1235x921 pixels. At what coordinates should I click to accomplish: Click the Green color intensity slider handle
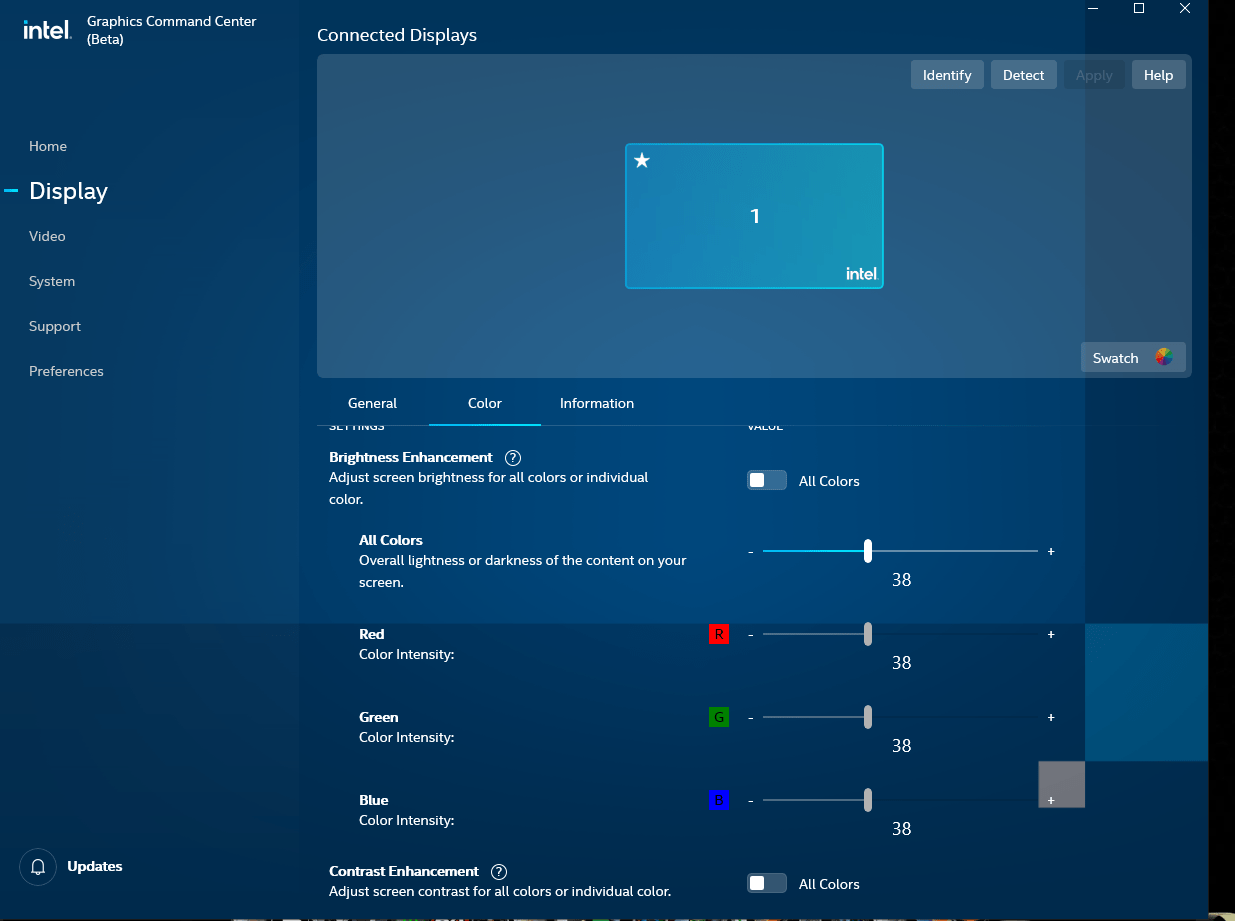pyautogui.click(x=868, y=717)
